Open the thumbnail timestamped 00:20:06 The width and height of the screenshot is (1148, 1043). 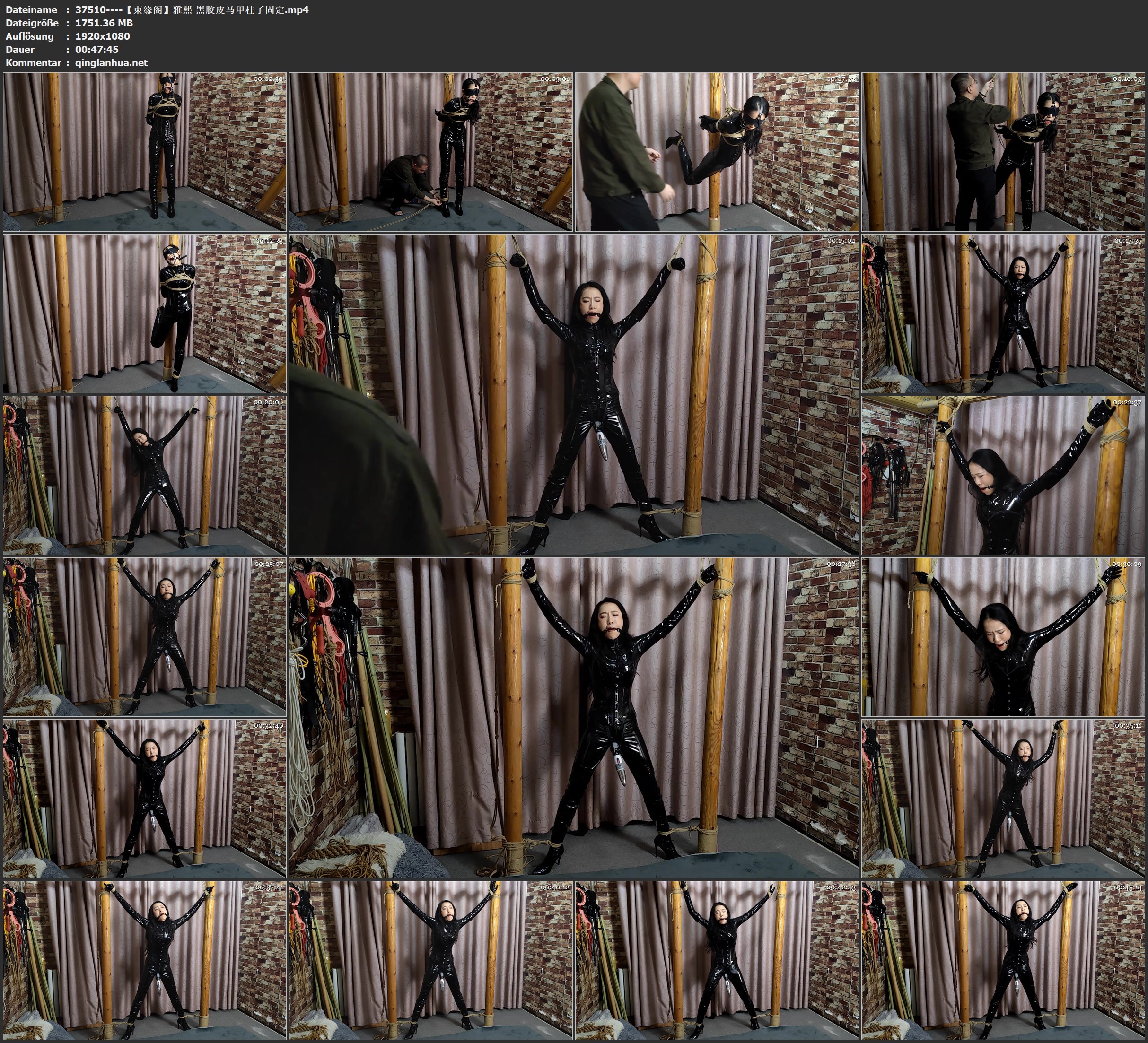(x=145, y=475)
